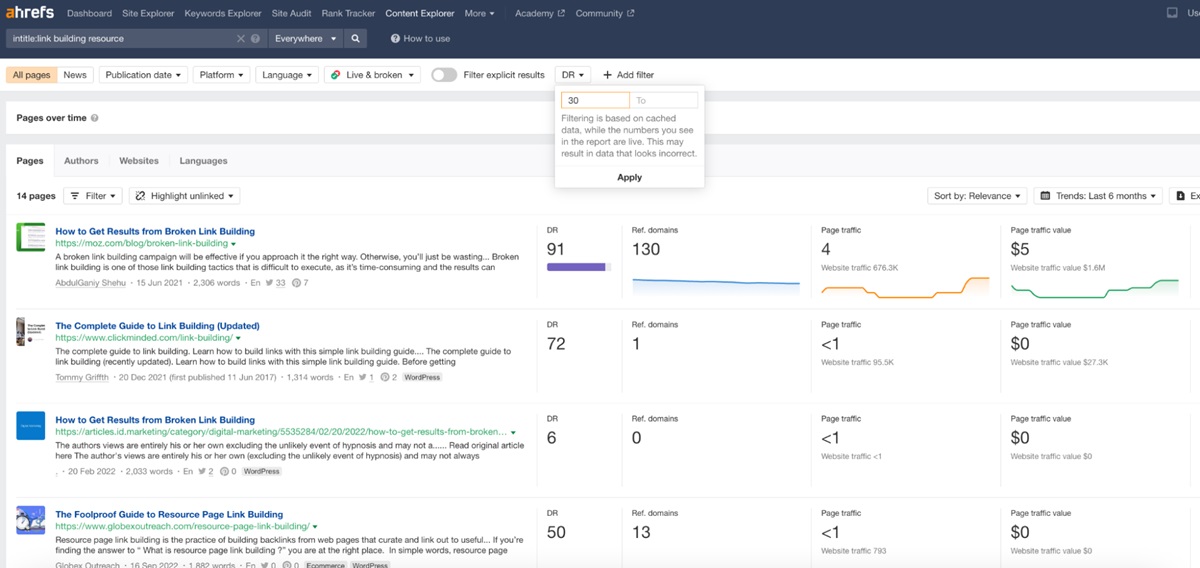Select the Pages tab
This screenshot has width=1200, height=568.
pos(30,160)
